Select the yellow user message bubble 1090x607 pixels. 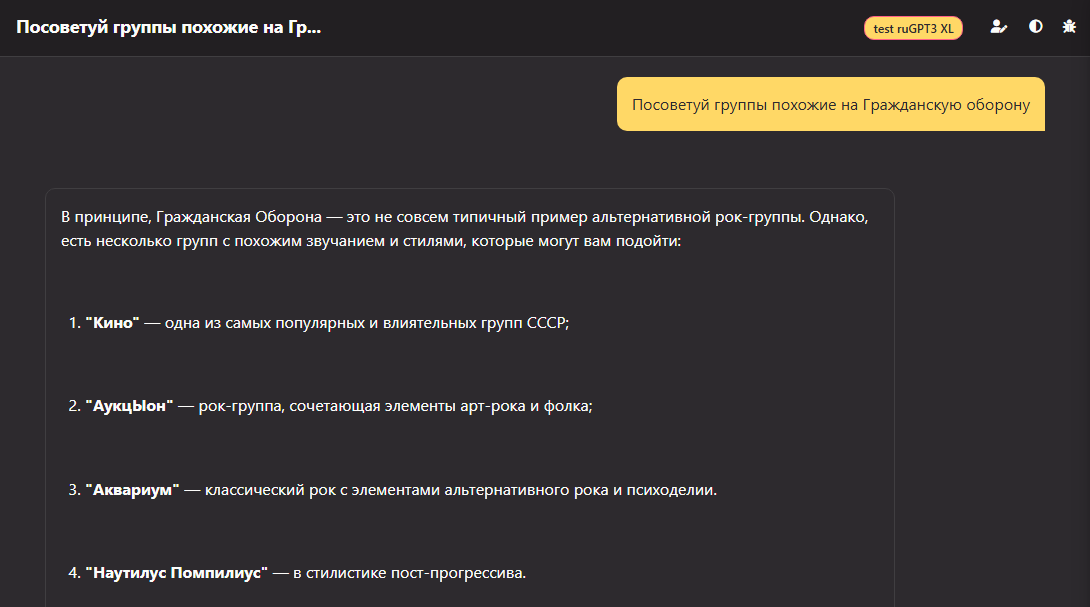pyautogui.click(x=831, y=104)
